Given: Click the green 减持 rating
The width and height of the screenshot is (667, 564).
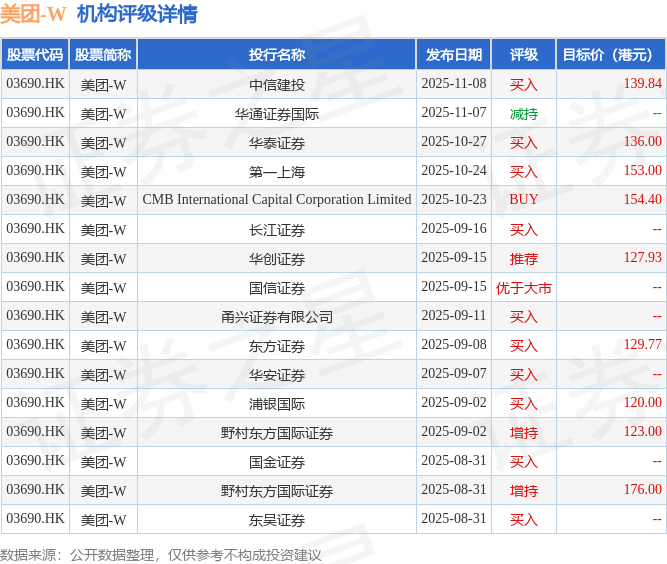Looking at the screenshot, I should click(524, 114).
